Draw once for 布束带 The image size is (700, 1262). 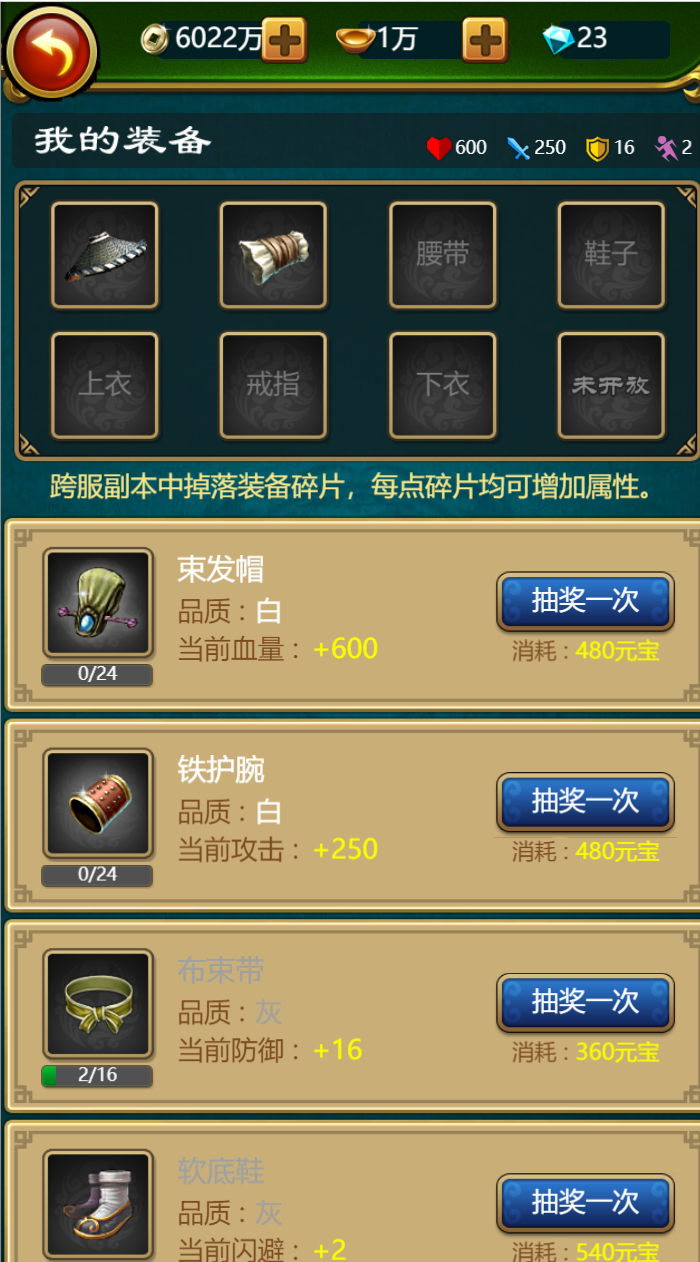tap(585, 1002)
